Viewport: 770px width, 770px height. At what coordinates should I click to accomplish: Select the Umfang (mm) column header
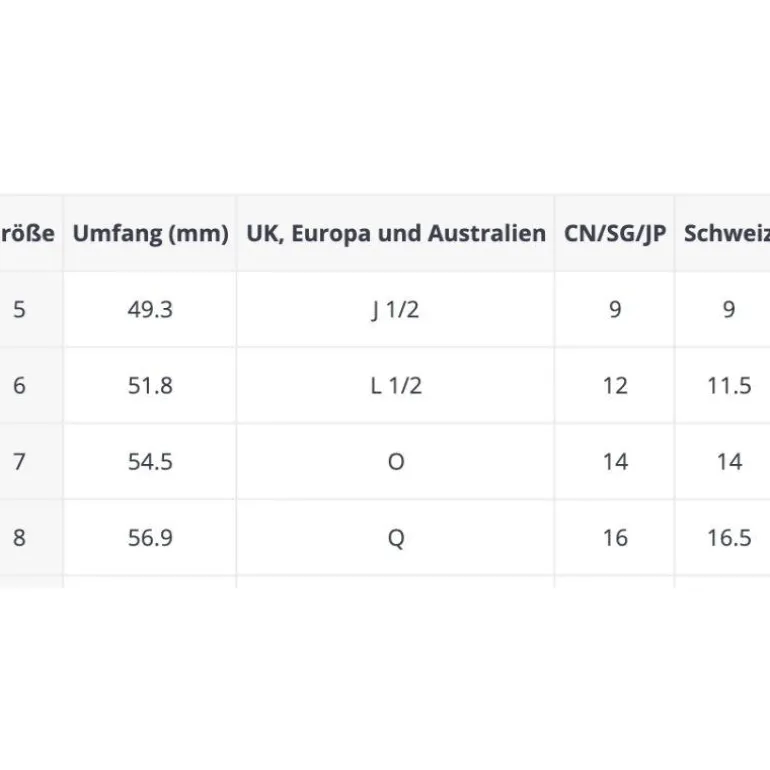(150, 234)
